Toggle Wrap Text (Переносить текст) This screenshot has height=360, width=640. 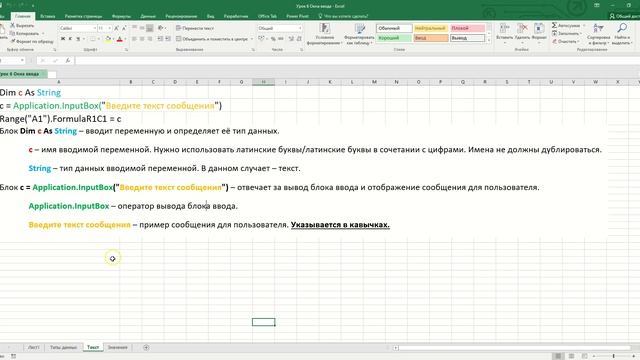point(195,28)
